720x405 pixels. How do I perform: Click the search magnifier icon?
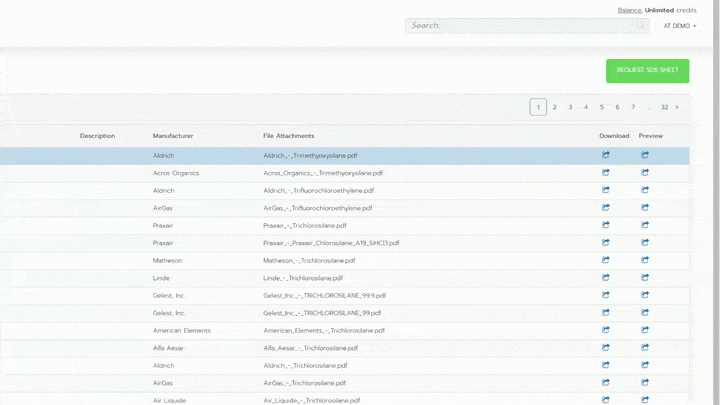point(641,25)
